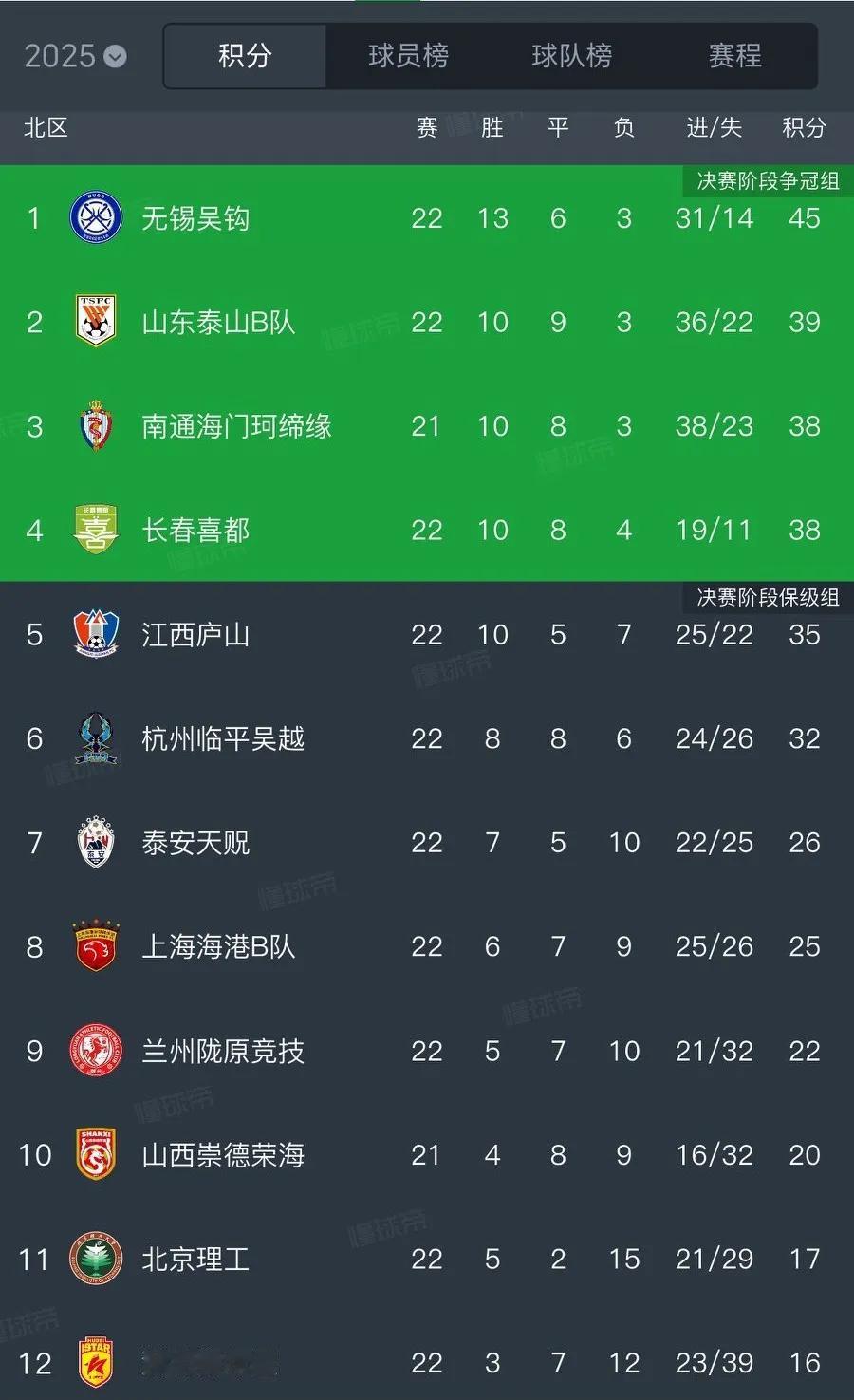Image resolution: width=854 pixels, height=1400 pixels.
Task: Tap the 山东泰山B队 club crest
Action: (96, 322)
